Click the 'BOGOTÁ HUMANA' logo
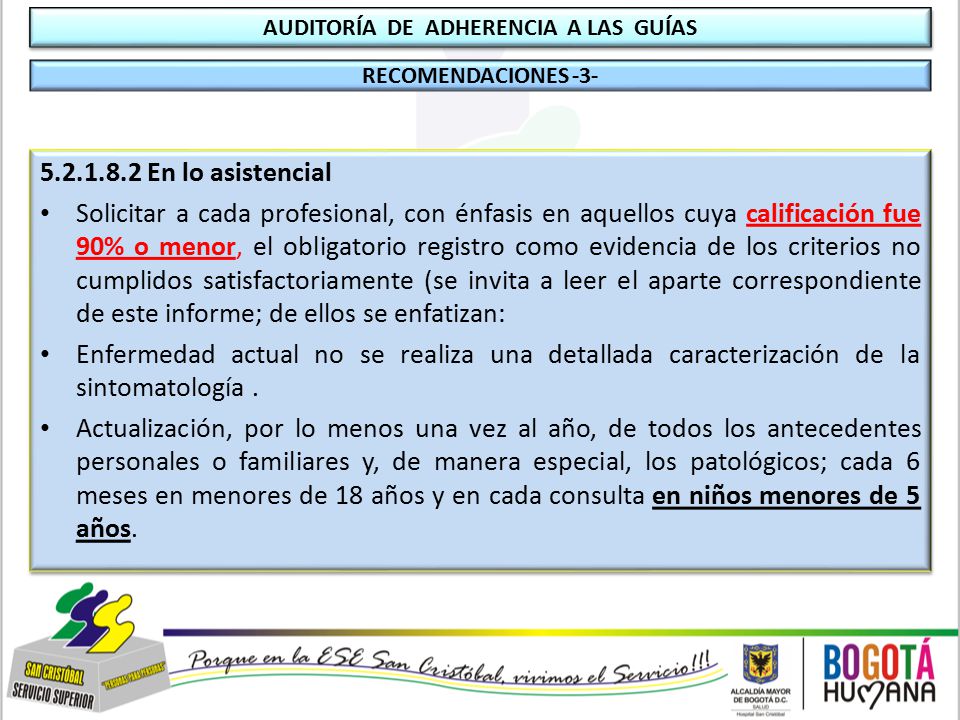960x720 pixels. [x=879, y=672]
